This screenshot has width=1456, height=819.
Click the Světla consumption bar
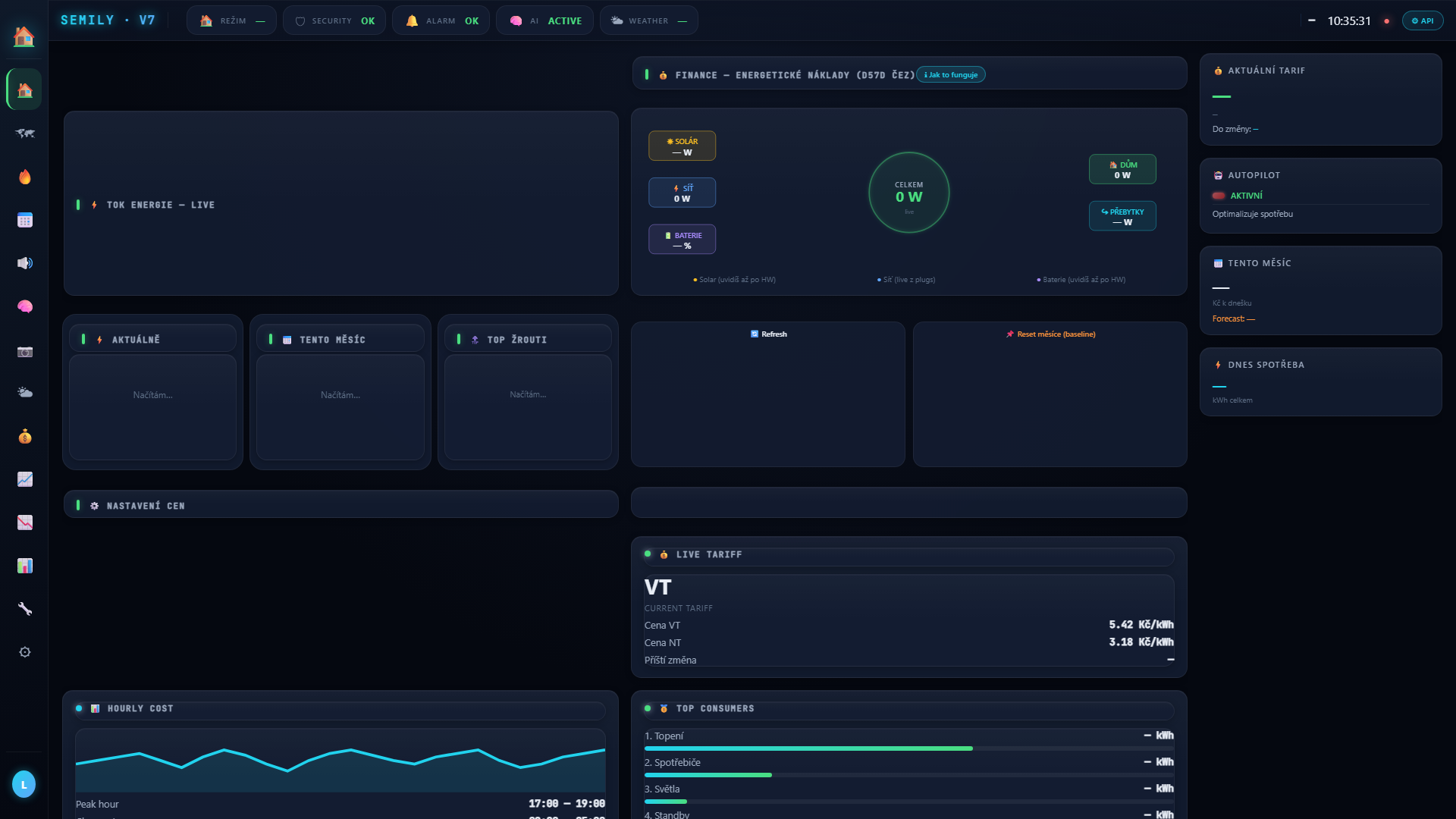coord(908,802)
